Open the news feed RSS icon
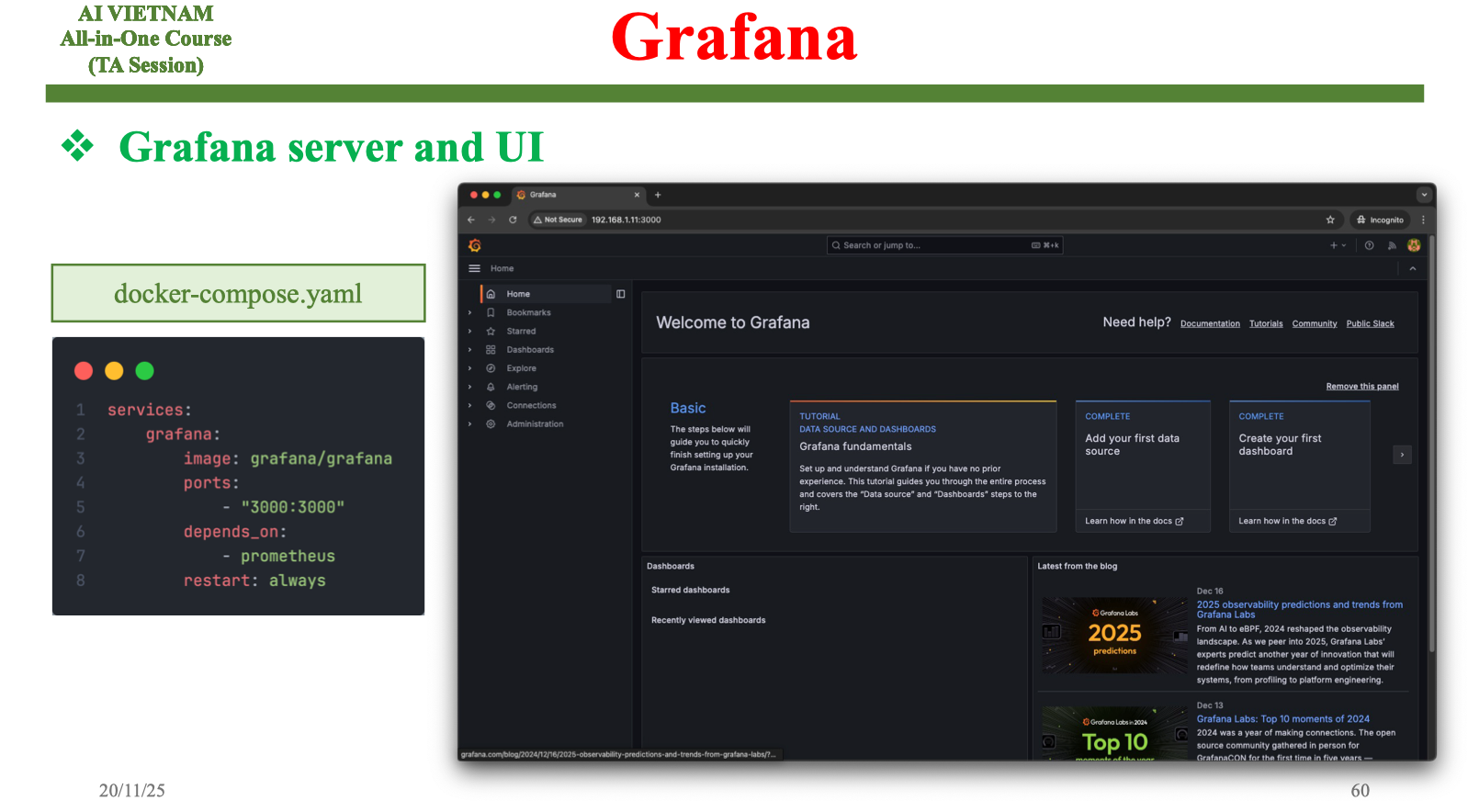 (1392, 245)
